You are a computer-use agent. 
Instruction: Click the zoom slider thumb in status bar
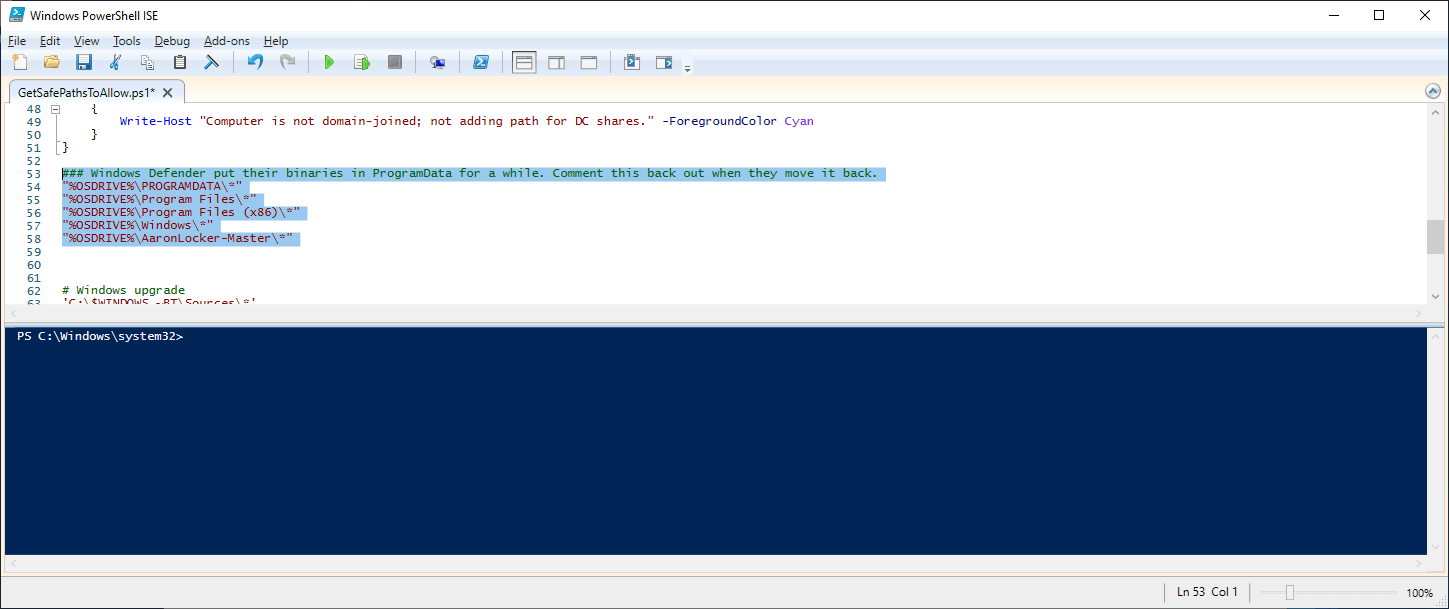(x=1290, y=592)
